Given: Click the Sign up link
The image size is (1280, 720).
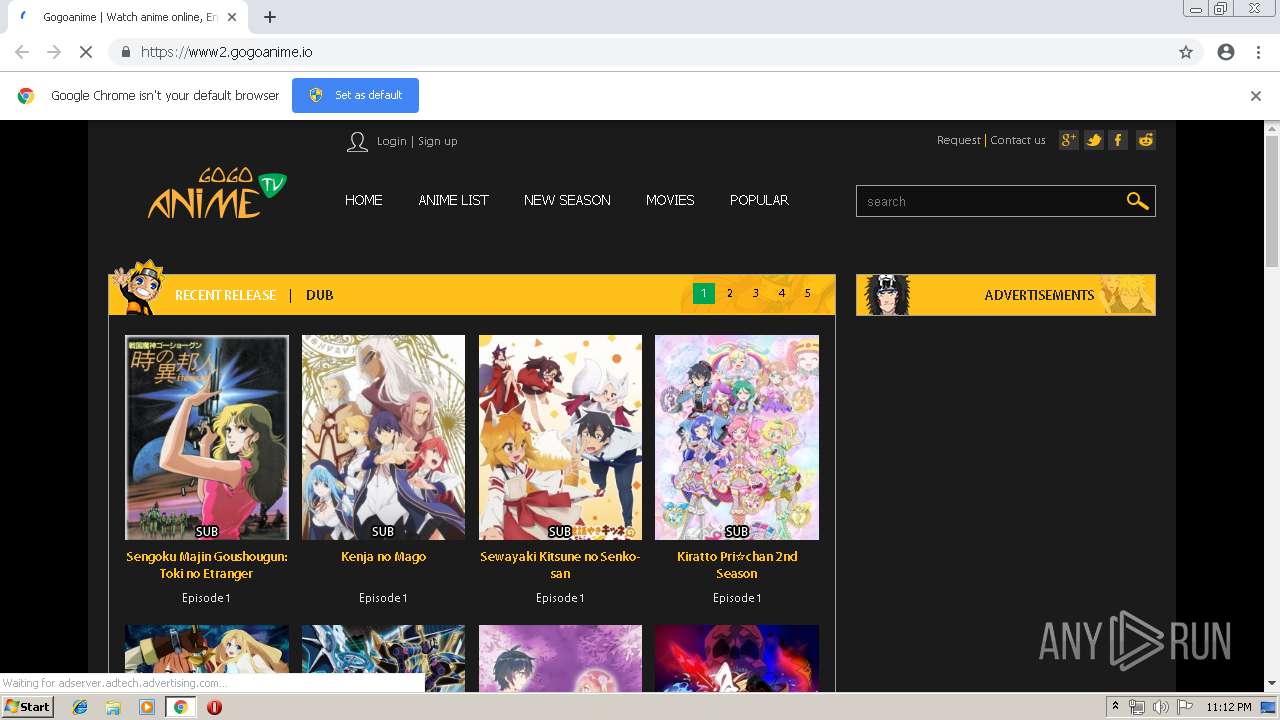Looking at the screenshot, I should (438, 141).
